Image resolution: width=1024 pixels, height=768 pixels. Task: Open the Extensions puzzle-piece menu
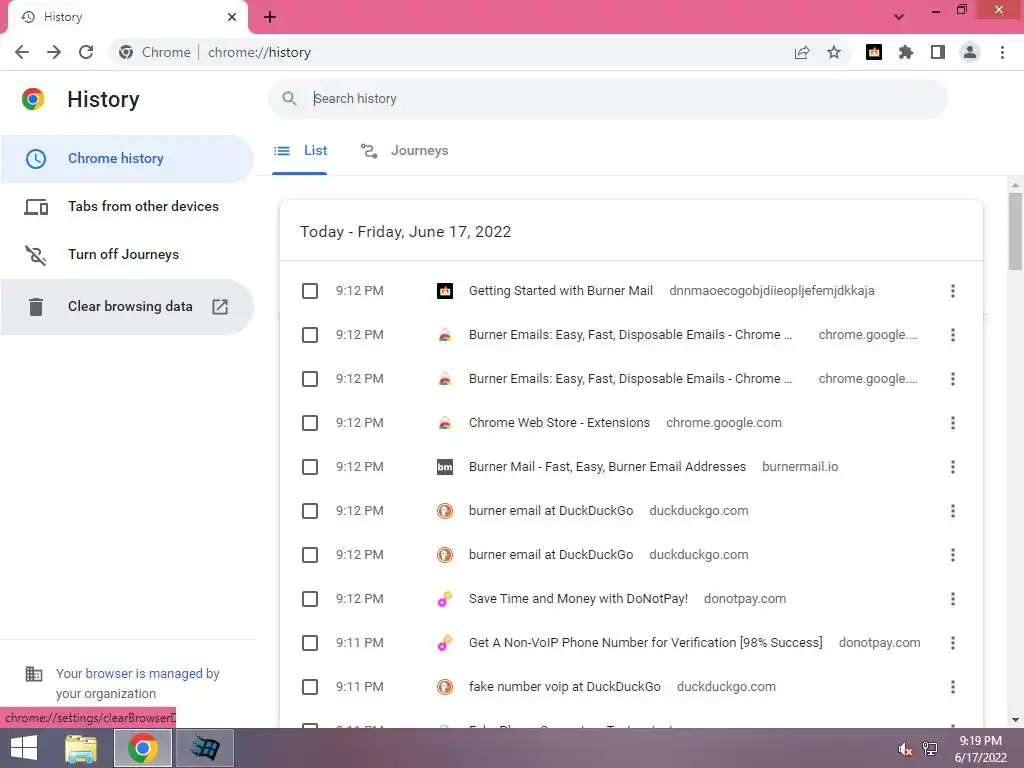906,52
